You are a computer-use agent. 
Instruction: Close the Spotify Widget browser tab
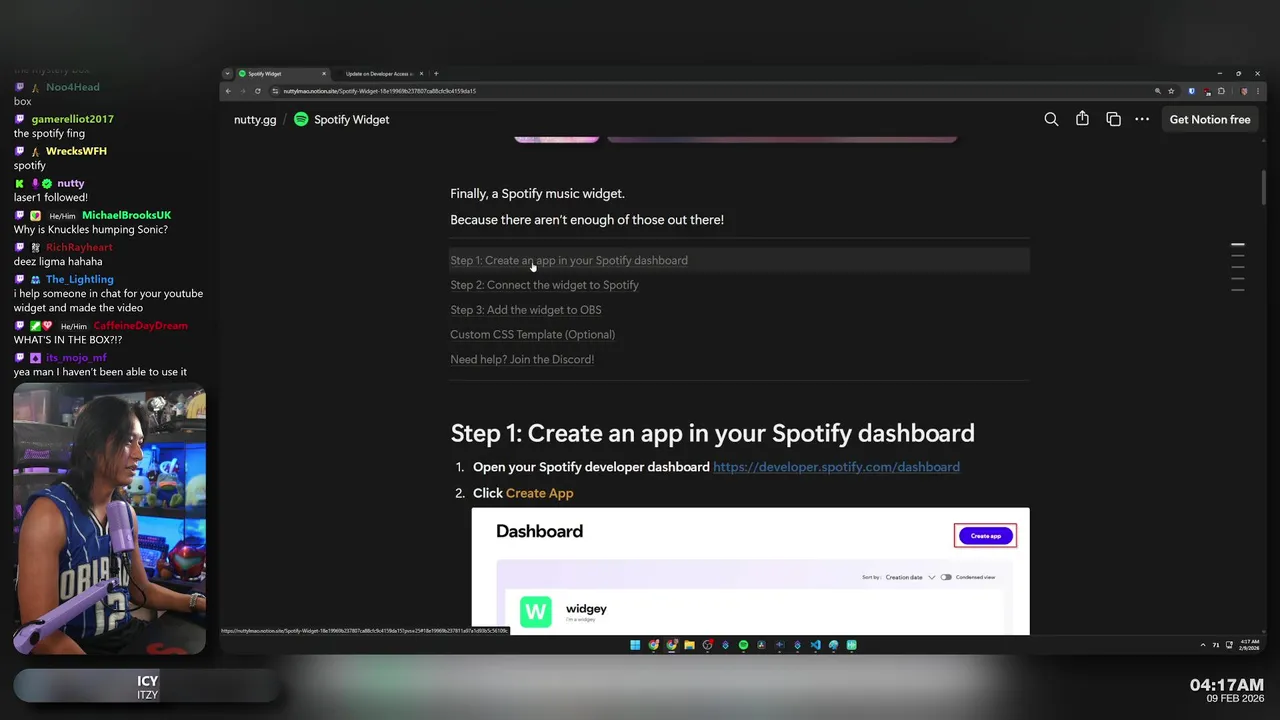[324, 74]
